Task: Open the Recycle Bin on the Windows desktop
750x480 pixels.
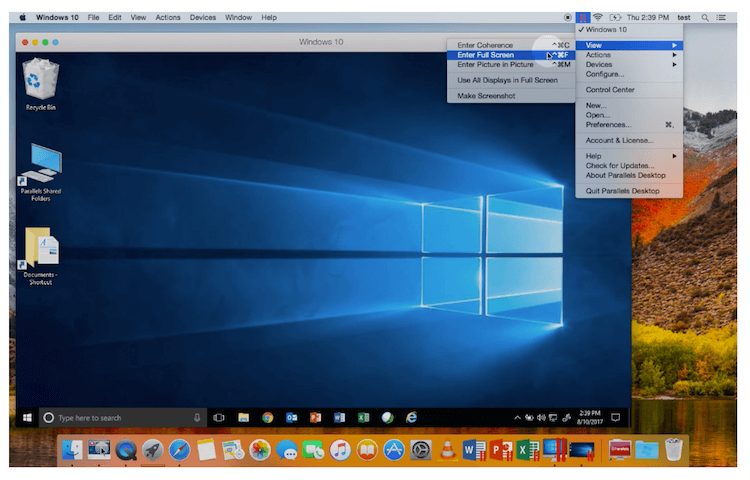Action: tap(41, 85)
